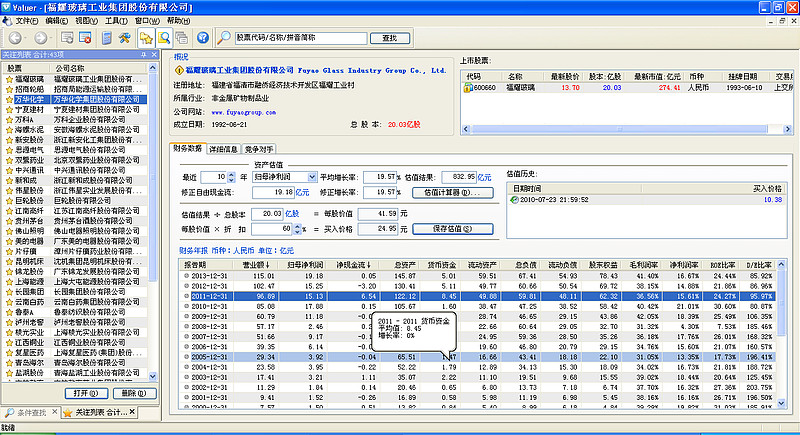Click the pin icon on watchlist panel header

coord(143,55)
